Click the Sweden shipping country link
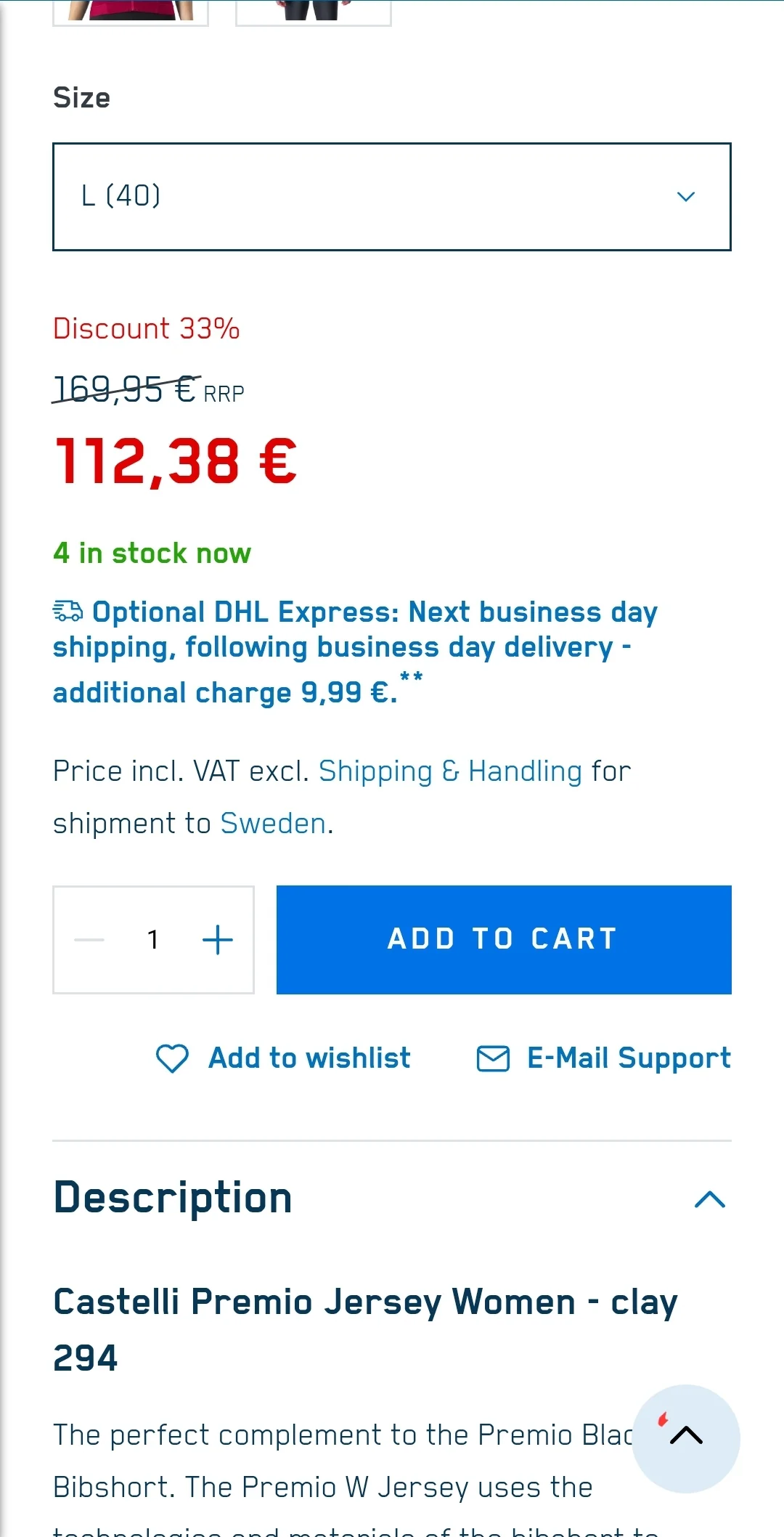 point(273,824)
